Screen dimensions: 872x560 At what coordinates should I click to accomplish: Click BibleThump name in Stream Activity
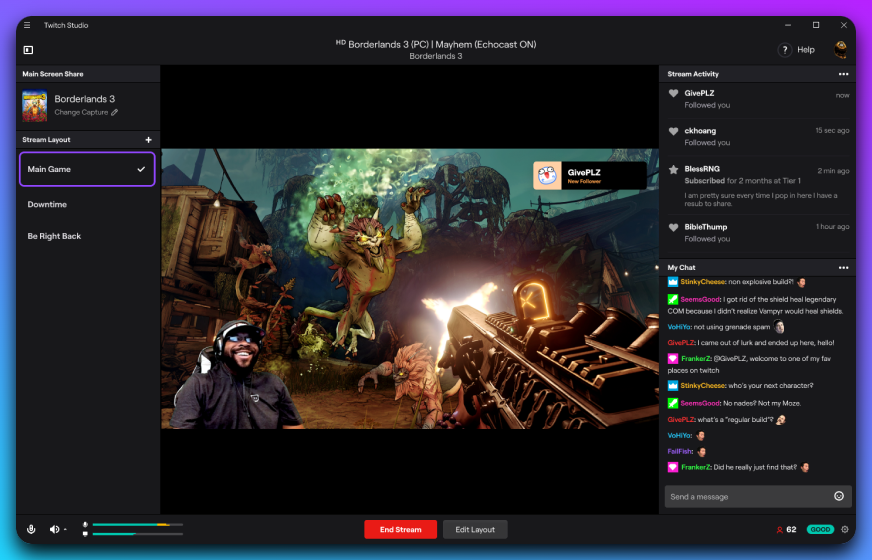[706, 227]
